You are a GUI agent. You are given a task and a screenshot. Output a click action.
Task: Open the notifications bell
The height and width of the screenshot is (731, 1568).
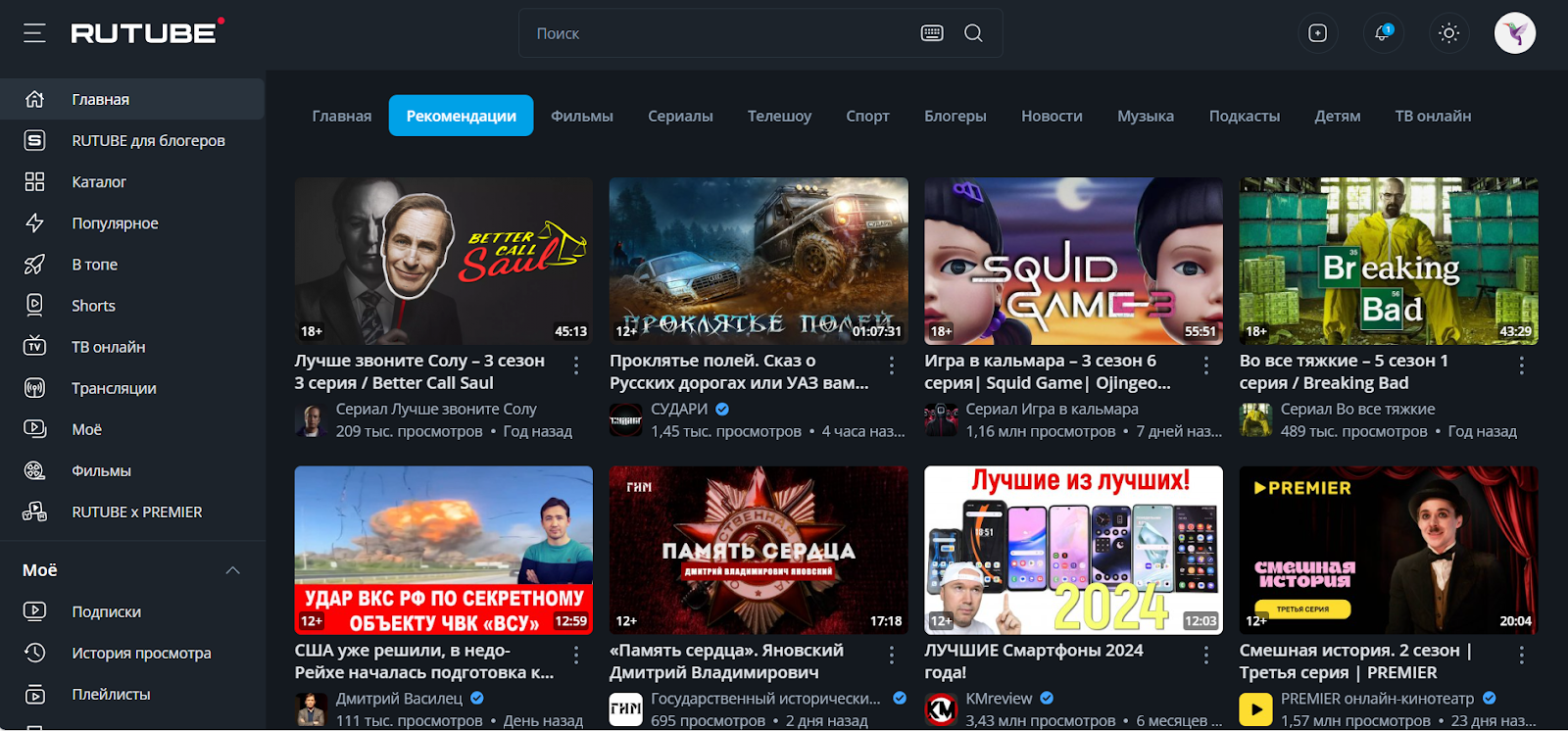[1383, 33]
